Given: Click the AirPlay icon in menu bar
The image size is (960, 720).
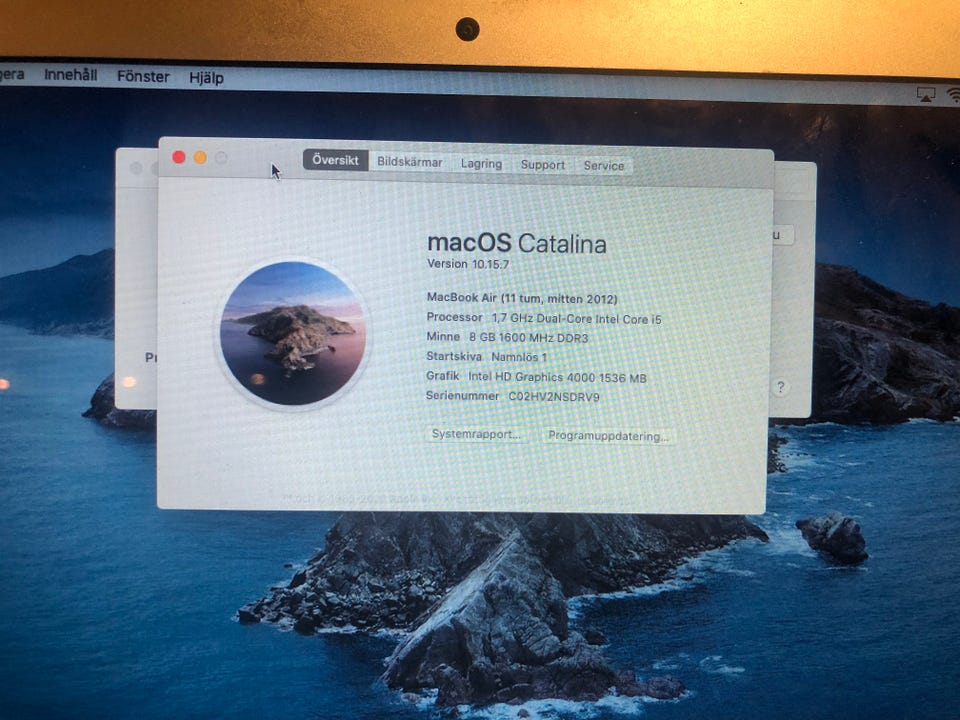Looking at the screenshot, I should pyautogui.click(x=926, y=94).
